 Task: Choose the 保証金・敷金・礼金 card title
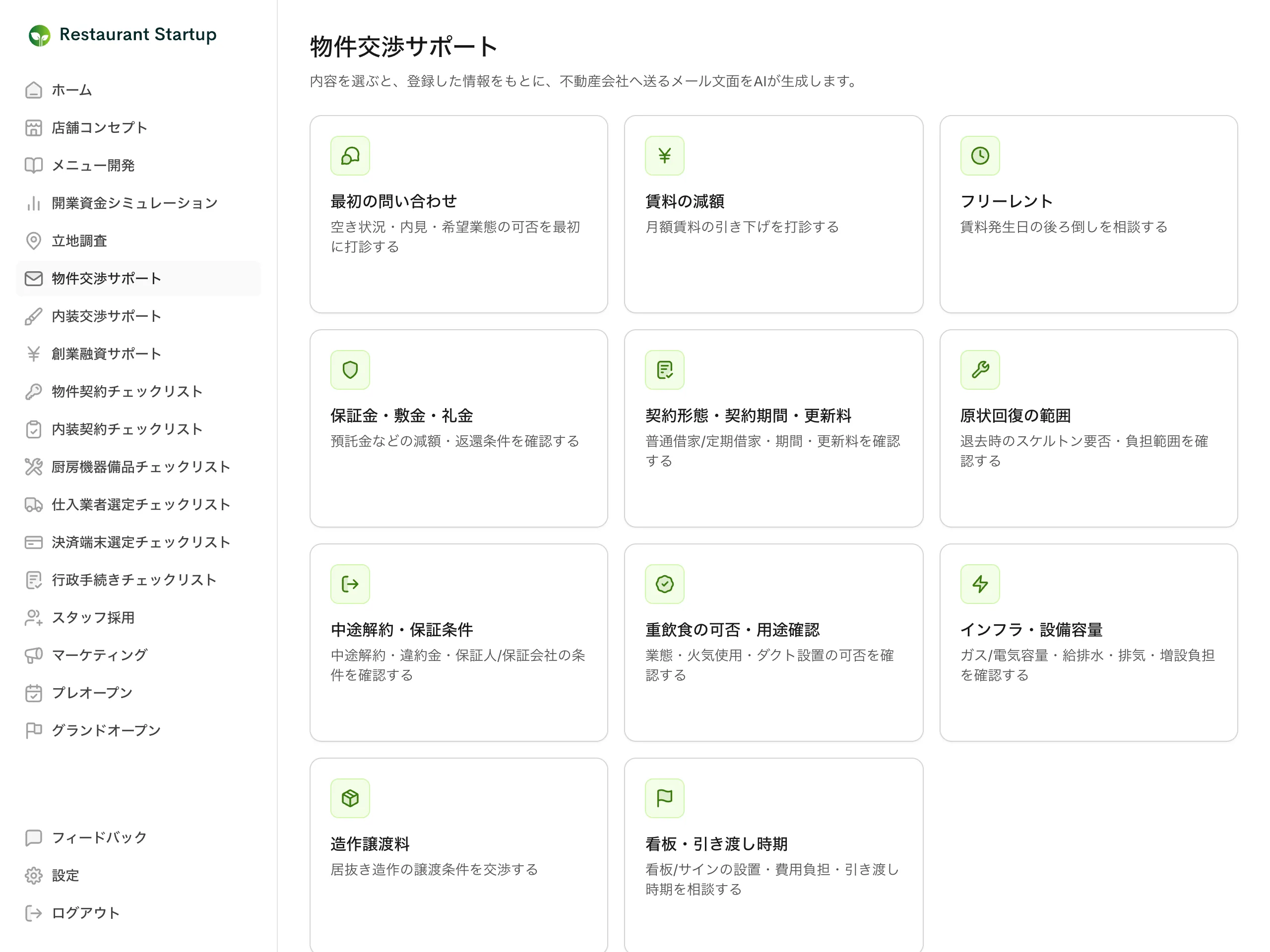point(401,416)
